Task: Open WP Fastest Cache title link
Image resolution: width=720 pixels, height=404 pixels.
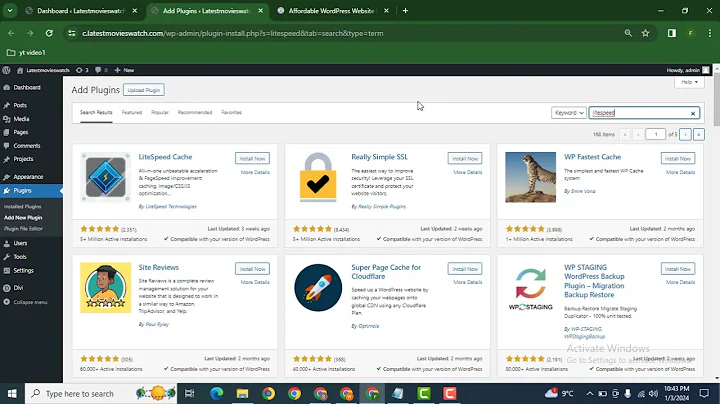Action: pos(592,157)
